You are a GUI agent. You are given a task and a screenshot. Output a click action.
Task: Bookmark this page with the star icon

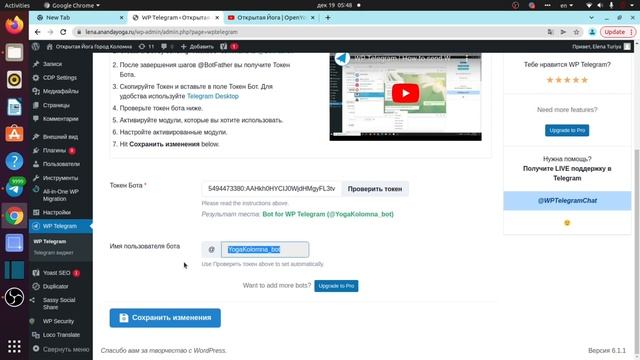(576, 32)
